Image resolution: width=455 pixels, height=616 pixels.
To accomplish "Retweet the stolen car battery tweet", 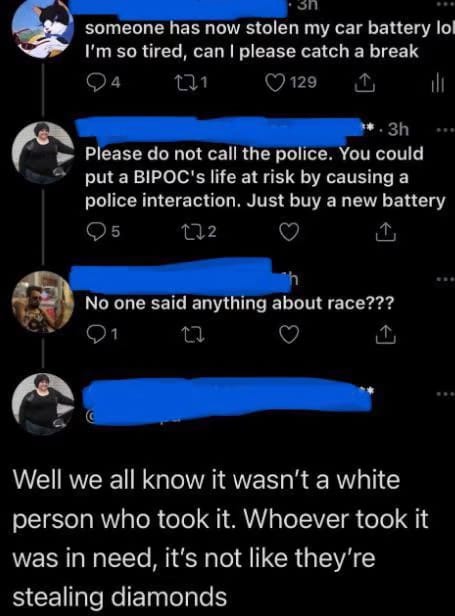I will coord(191,82).
